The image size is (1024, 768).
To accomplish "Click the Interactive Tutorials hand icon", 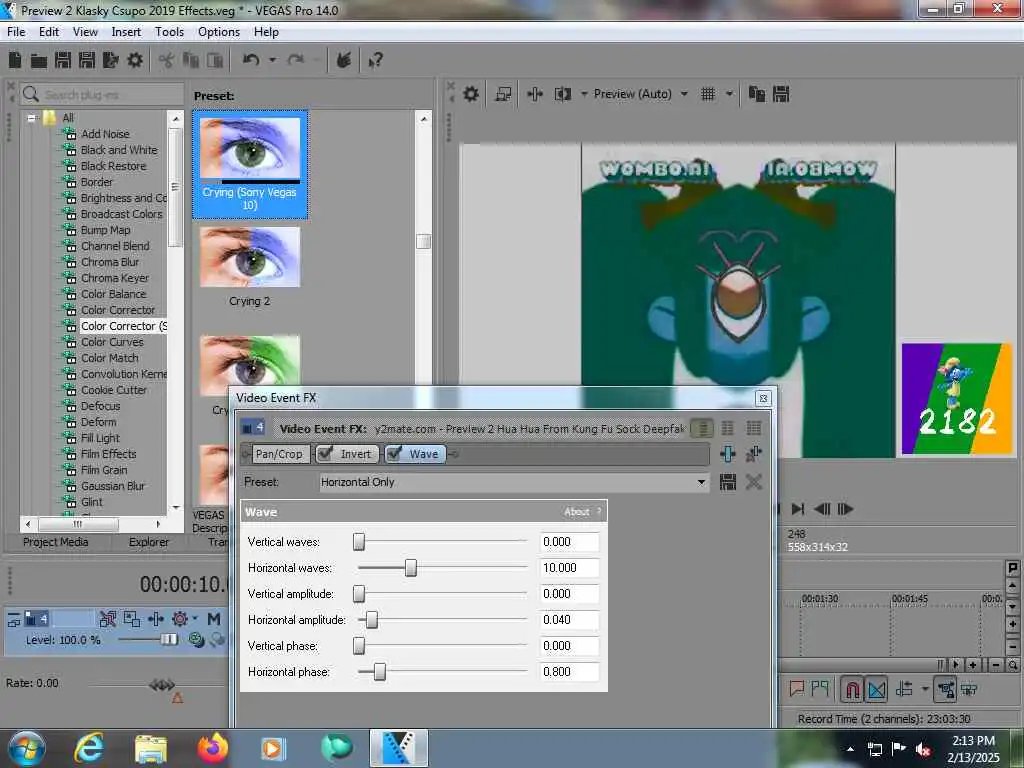I will [344, 60].
